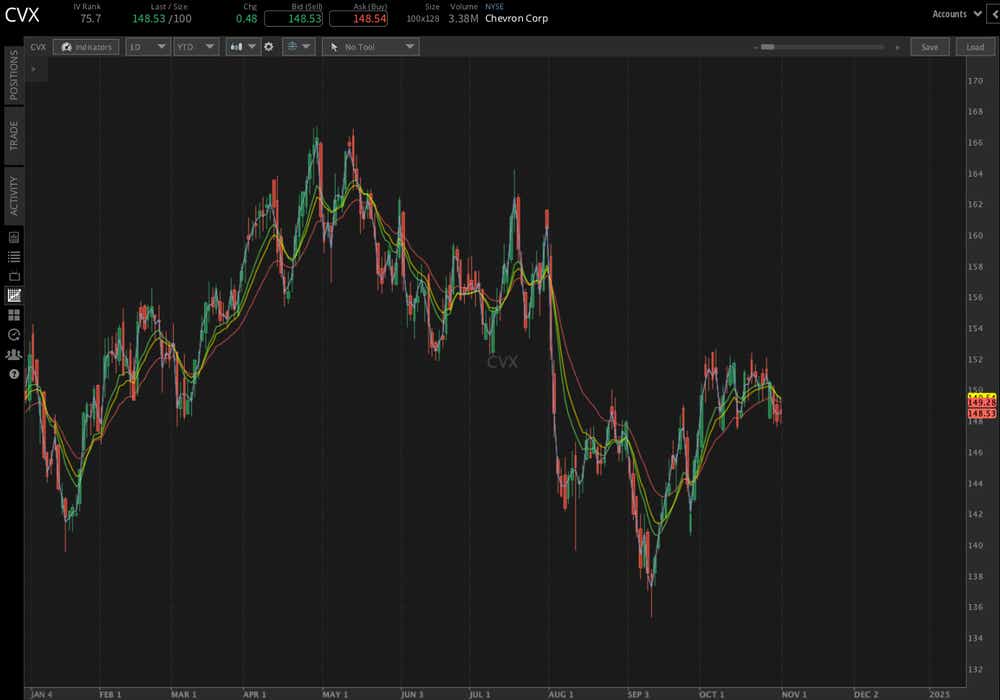
Task: Open the crosshair mode dropdown
Action: click(298, 47)
